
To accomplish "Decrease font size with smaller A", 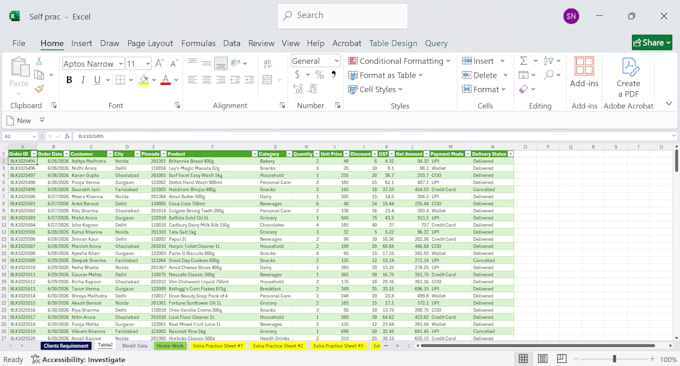I will [x=173, y=64].
